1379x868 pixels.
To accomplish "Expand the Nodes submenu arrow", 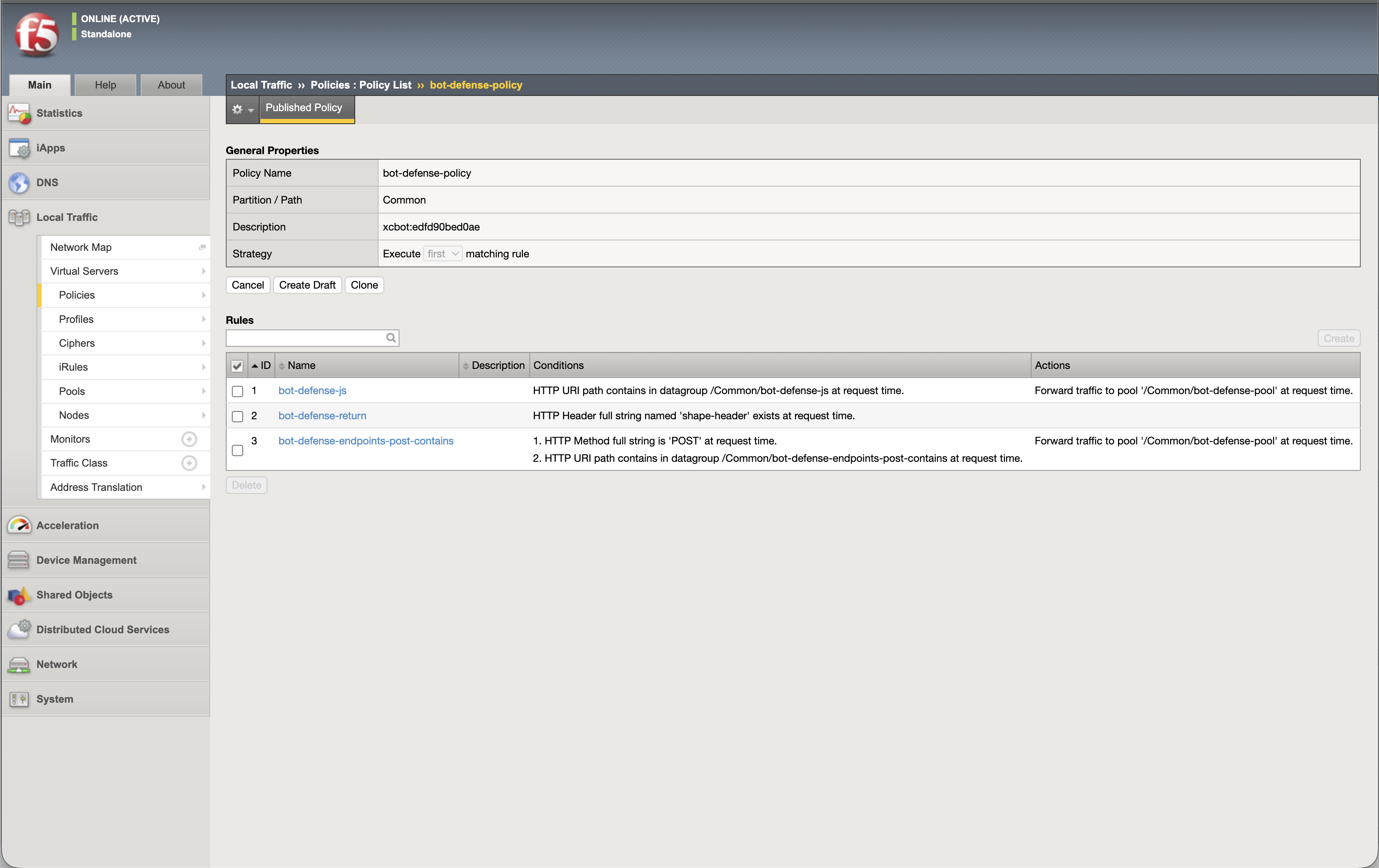I will pos(203,415).
